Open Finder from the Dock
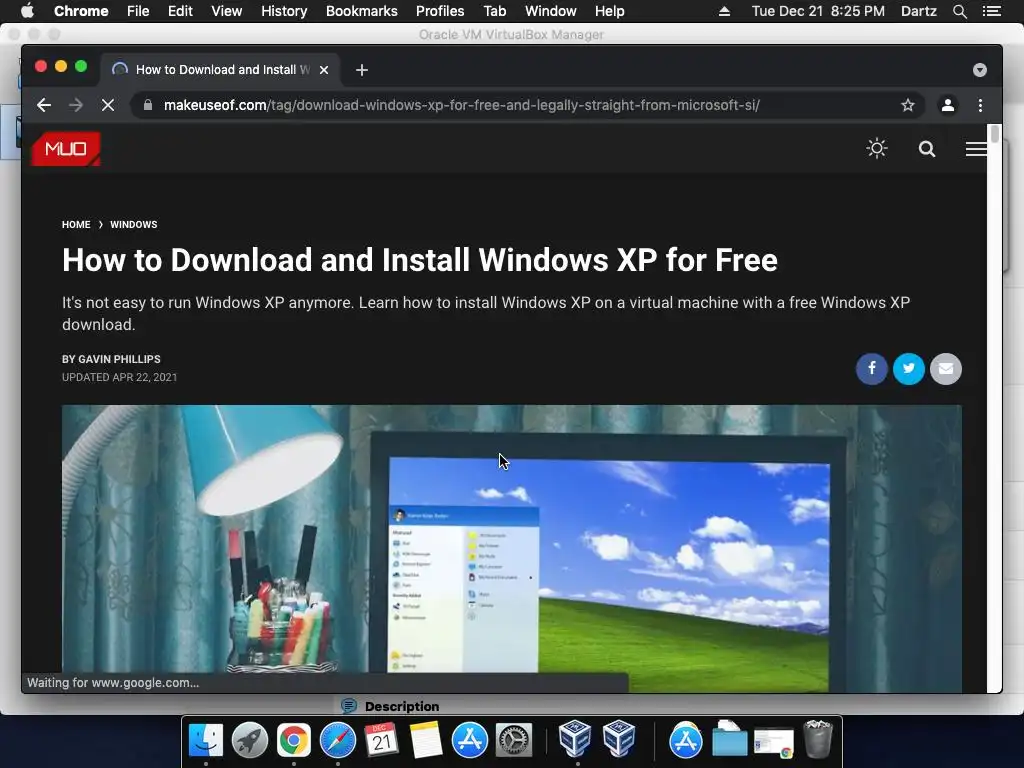1024x768 pixels. 206,740
